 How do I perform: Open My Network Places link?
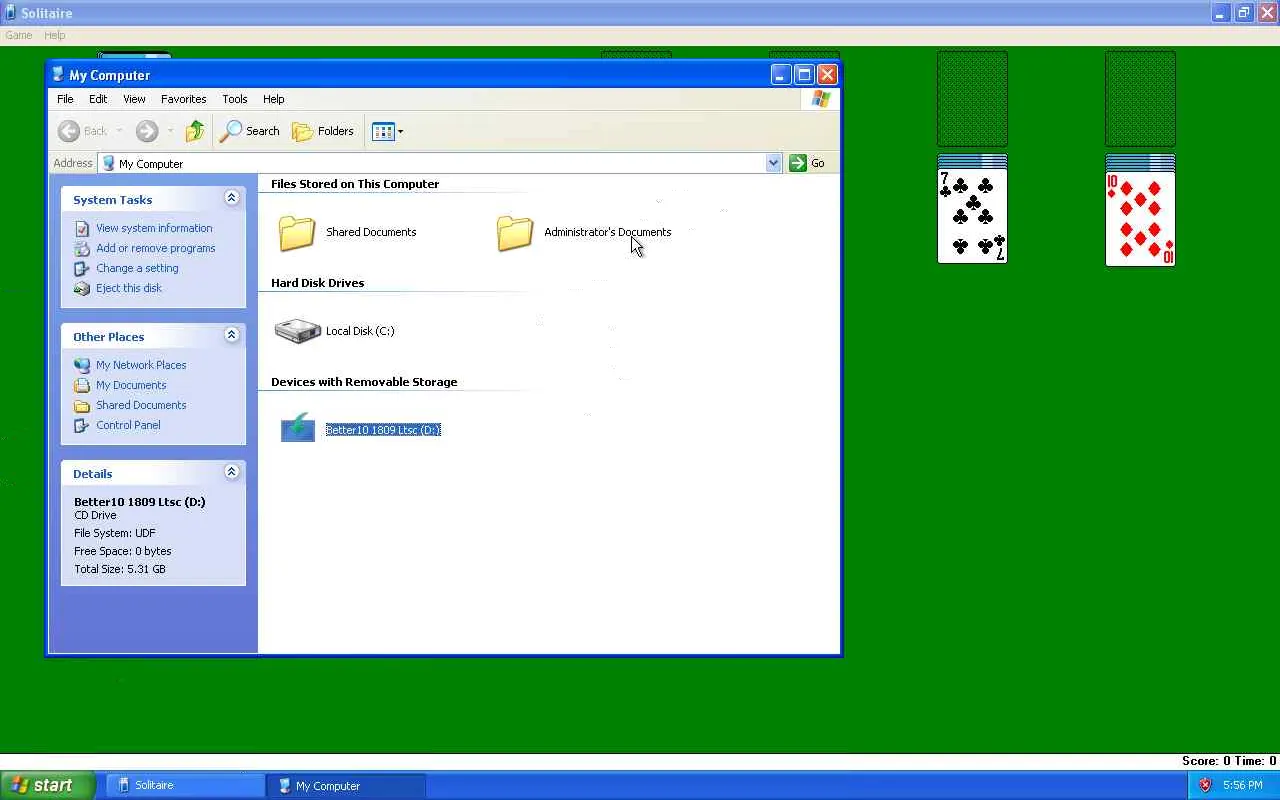coord(141,365)
